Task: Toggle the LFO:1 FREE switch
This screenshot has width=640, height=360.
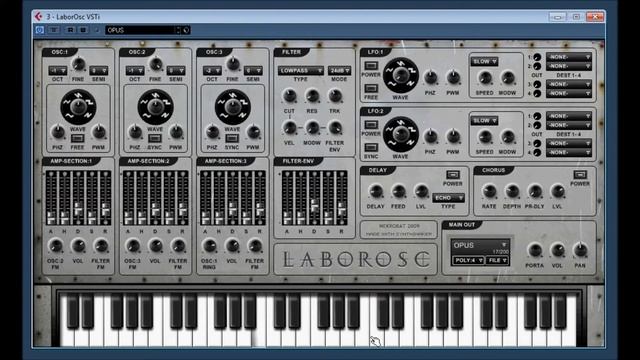Action: [x=371, y=89]
